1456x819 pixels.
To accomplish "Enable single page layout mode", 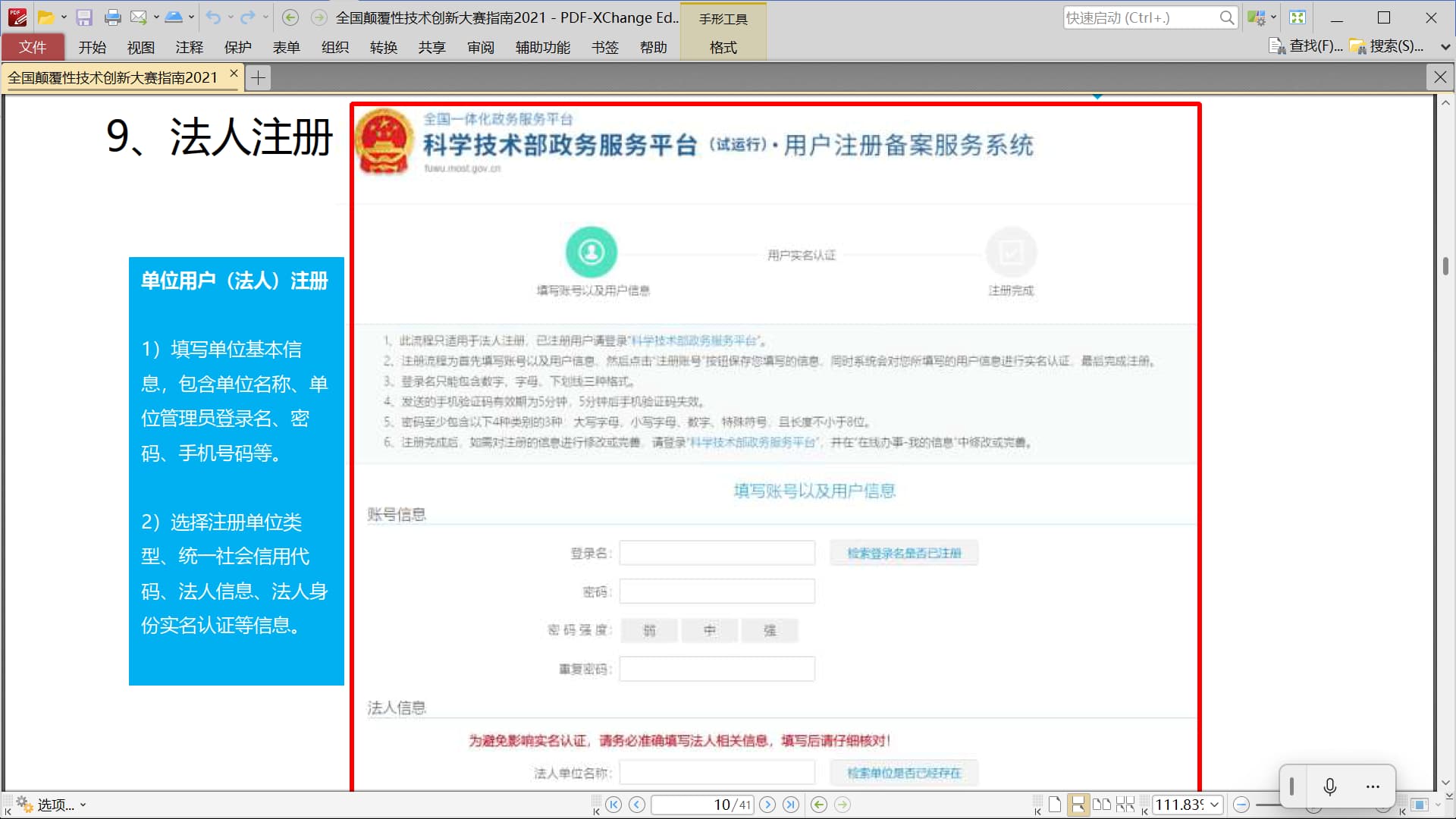I will point(1055,805).
